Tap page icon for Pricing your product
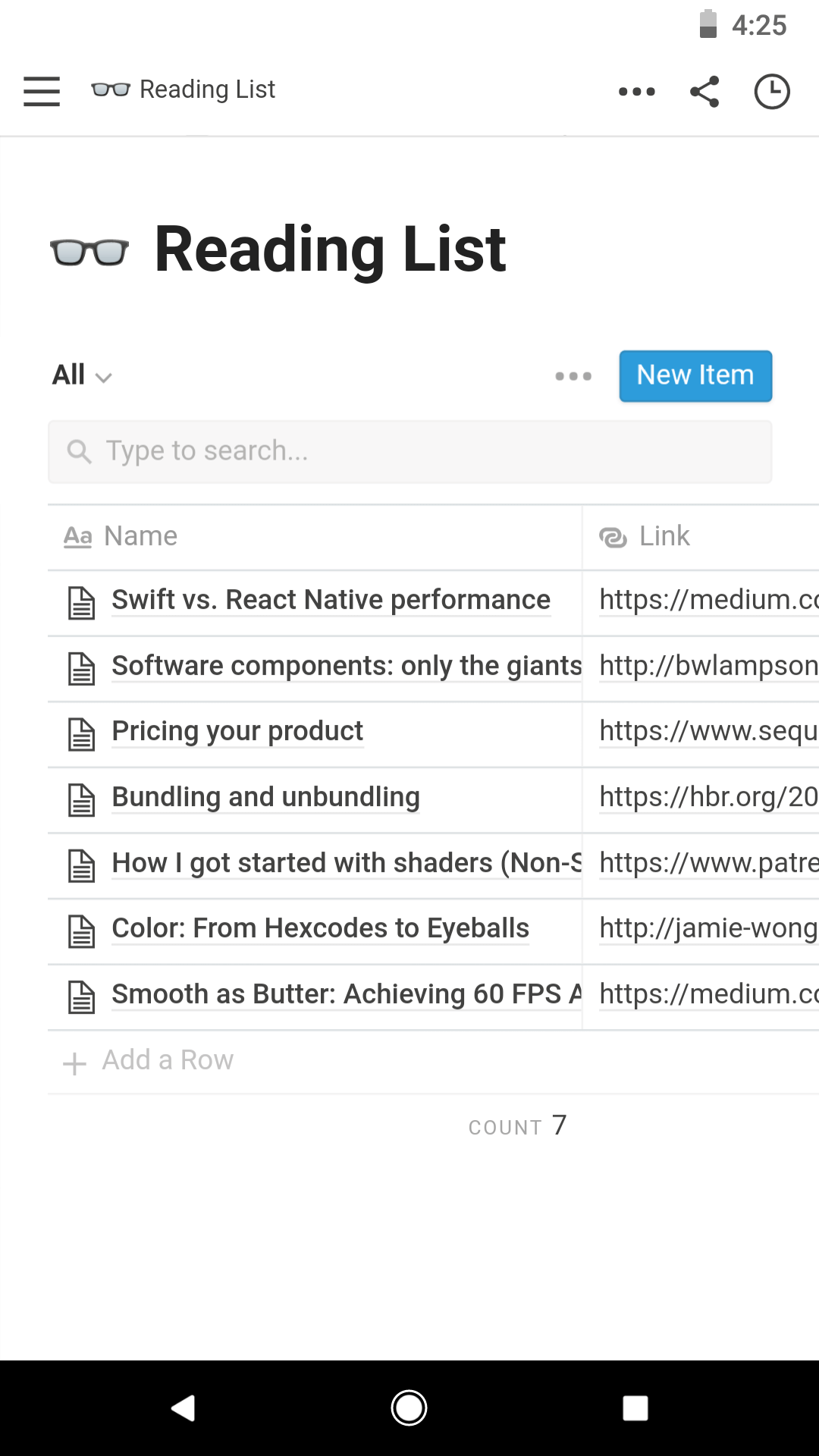This screenshot has height=1456, width=819. coord(82,734)
